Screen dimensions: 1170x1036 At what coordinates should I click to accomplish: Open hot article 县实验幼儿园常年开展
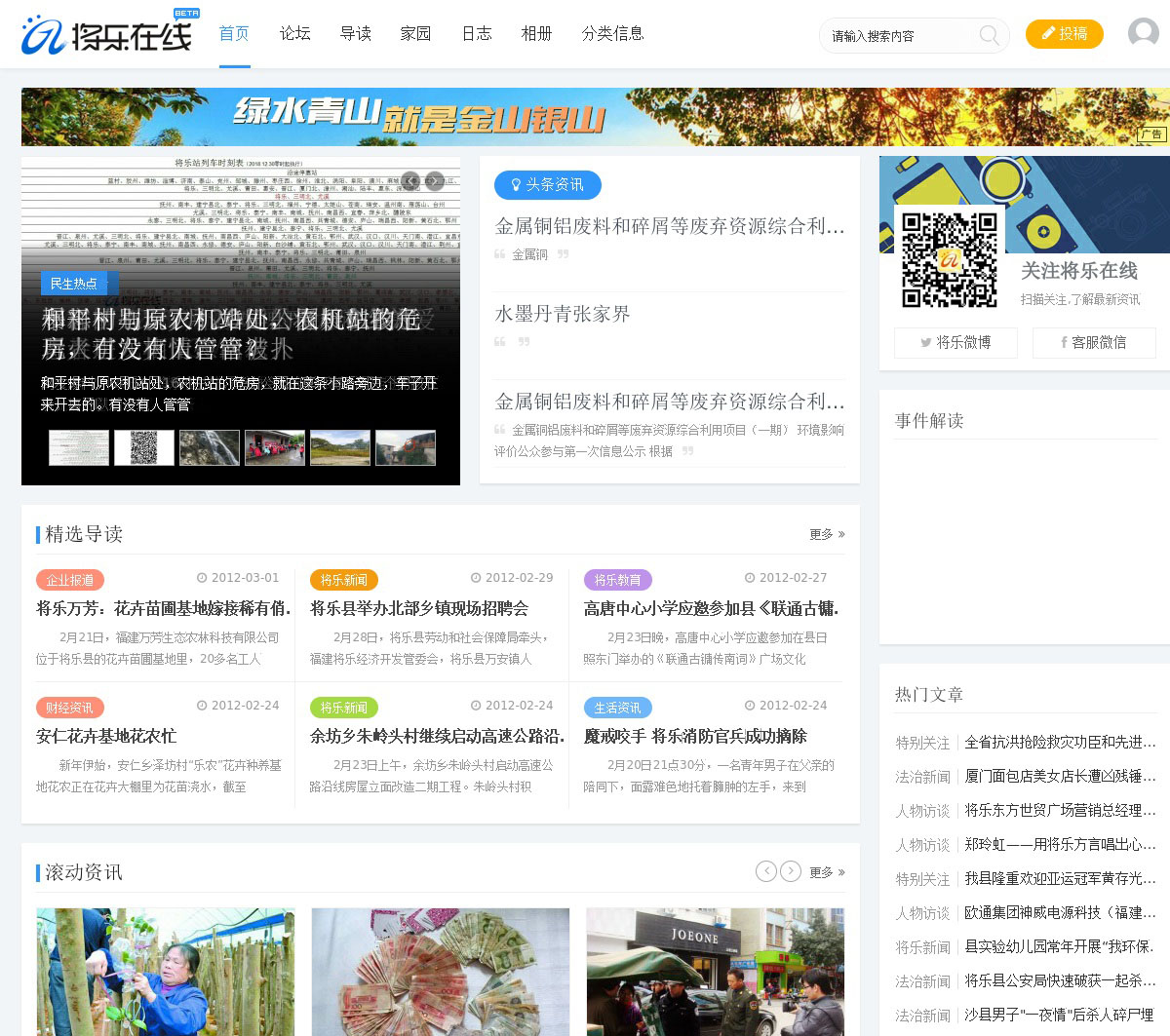(x=1061, y=947)
